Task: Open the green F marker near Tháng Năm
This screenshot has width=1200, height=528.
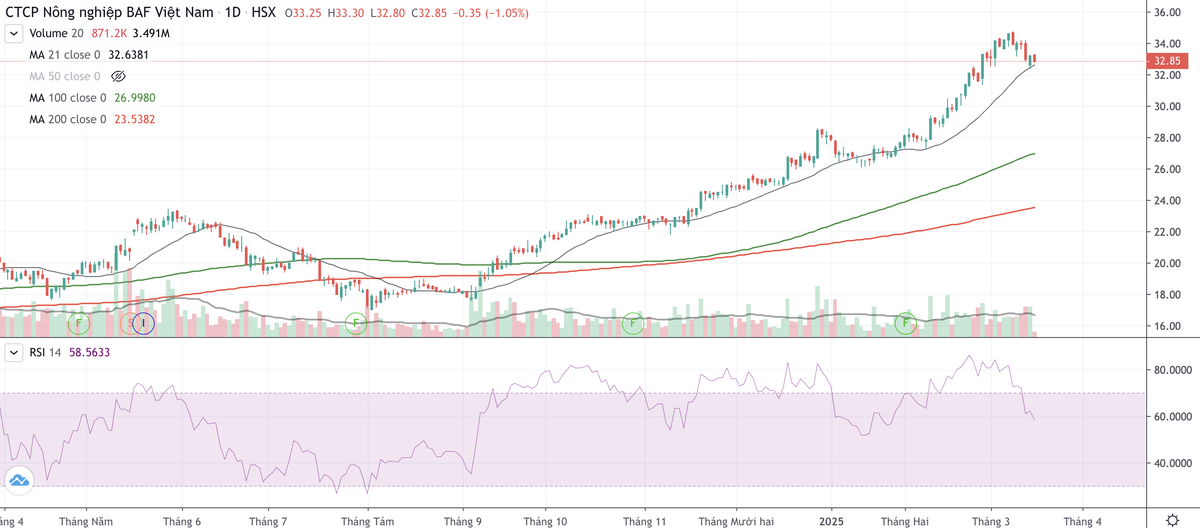Action: pos(78,323)
